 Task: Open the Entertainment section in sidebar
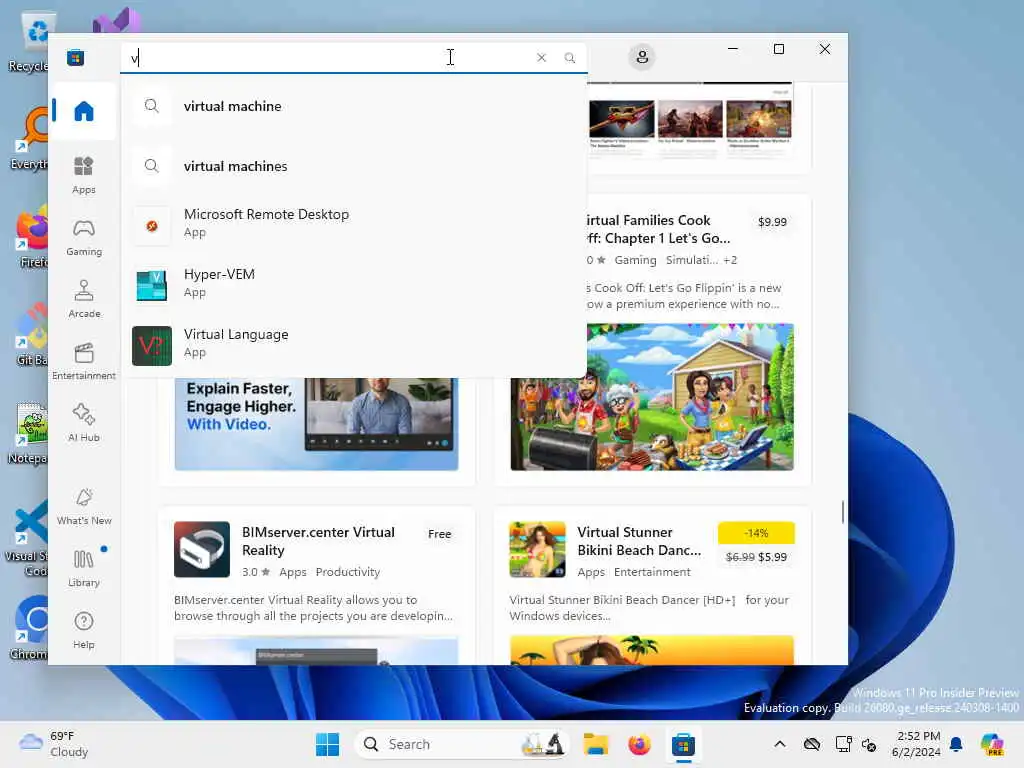coord(84,361)
